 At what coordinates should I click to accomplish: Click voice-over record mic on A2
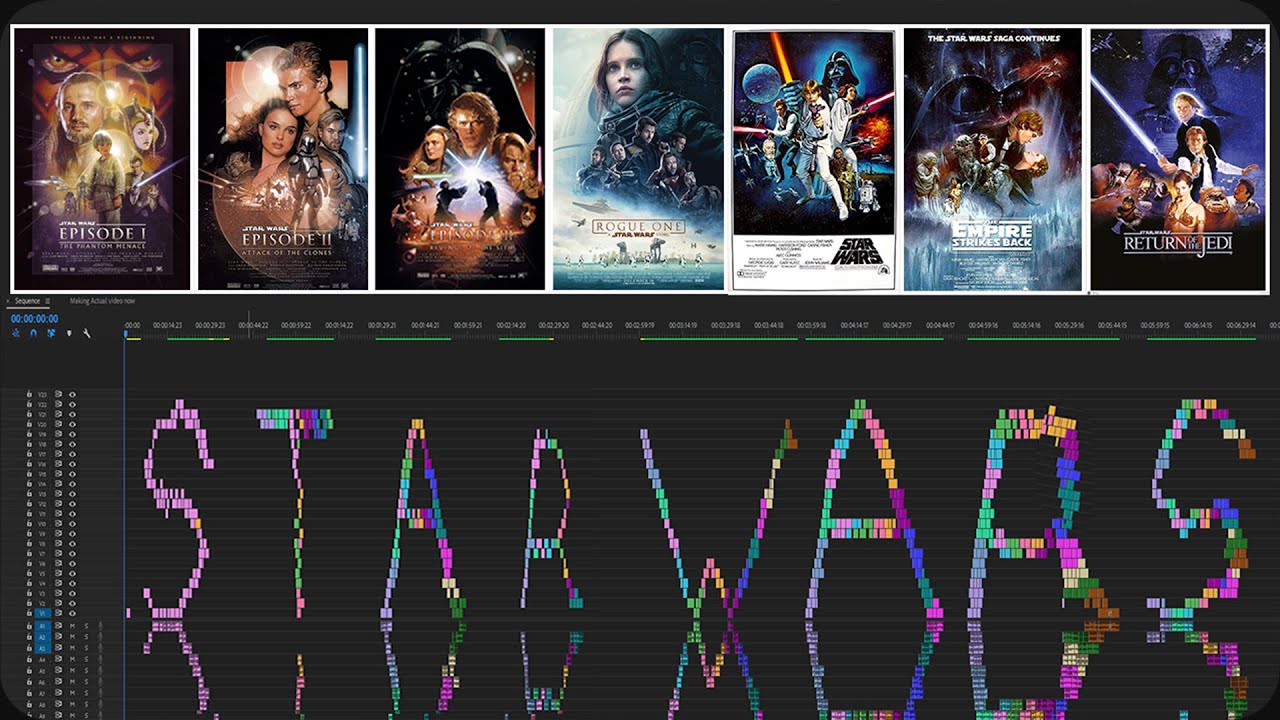100,637
